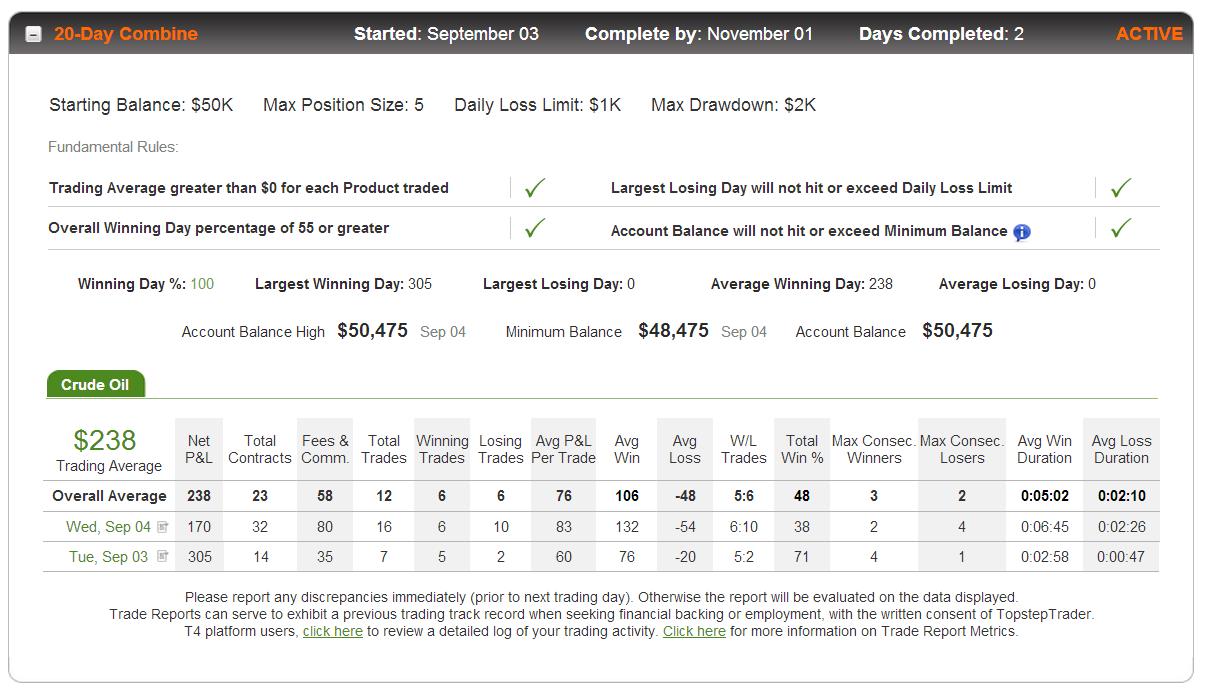The image size is (1208, 696).
Task: Click the Avg P&L Per Trade header
Action: (x=564, y=449)
